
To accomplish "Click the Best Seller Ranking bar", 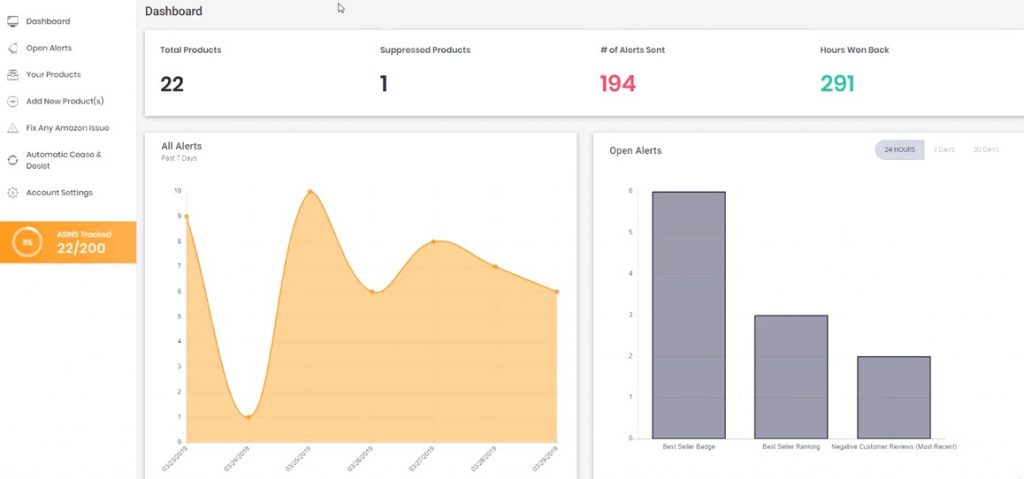I will click(x=791, y=377).
